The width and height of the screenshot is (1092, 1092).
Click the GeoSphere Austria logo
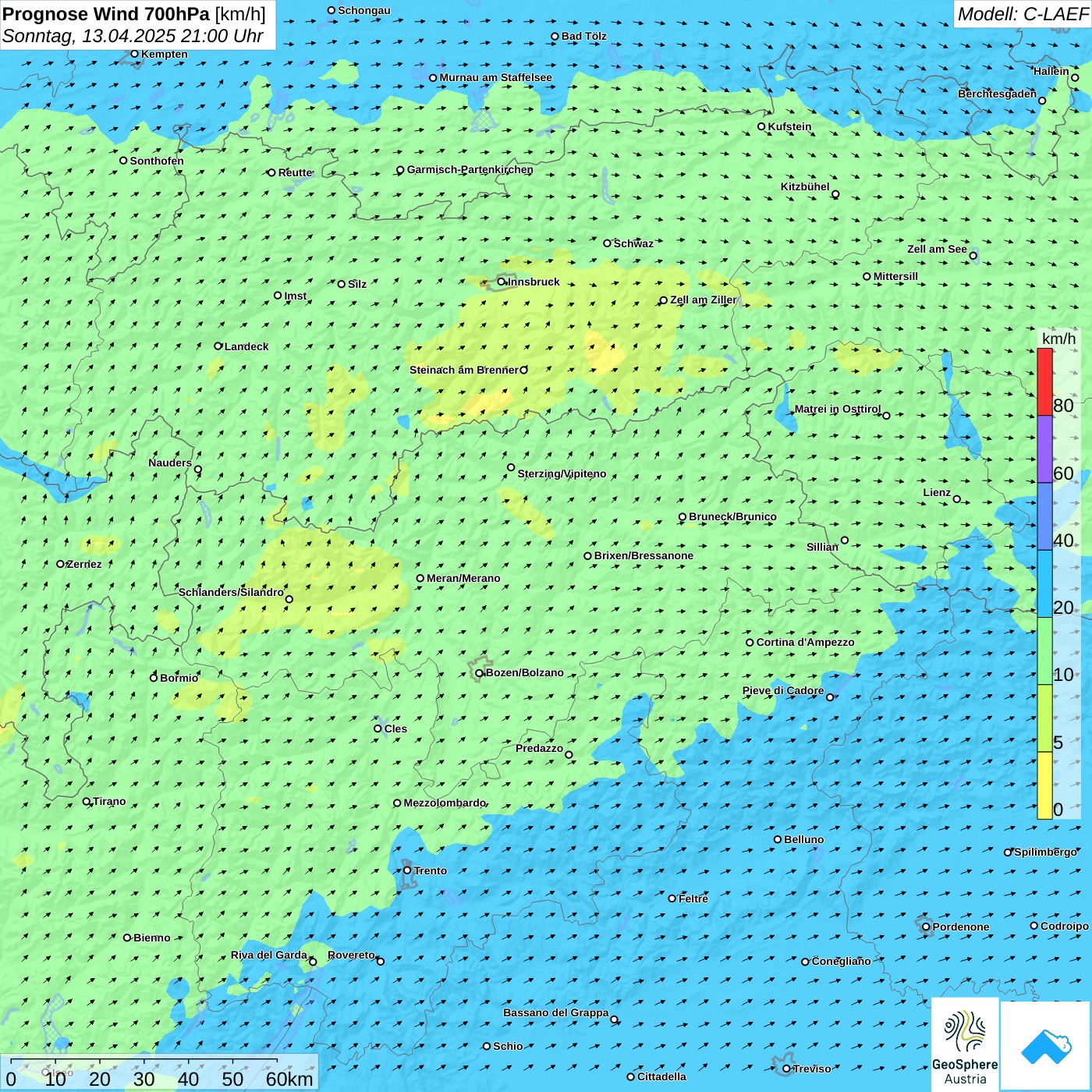(965, 1044)
